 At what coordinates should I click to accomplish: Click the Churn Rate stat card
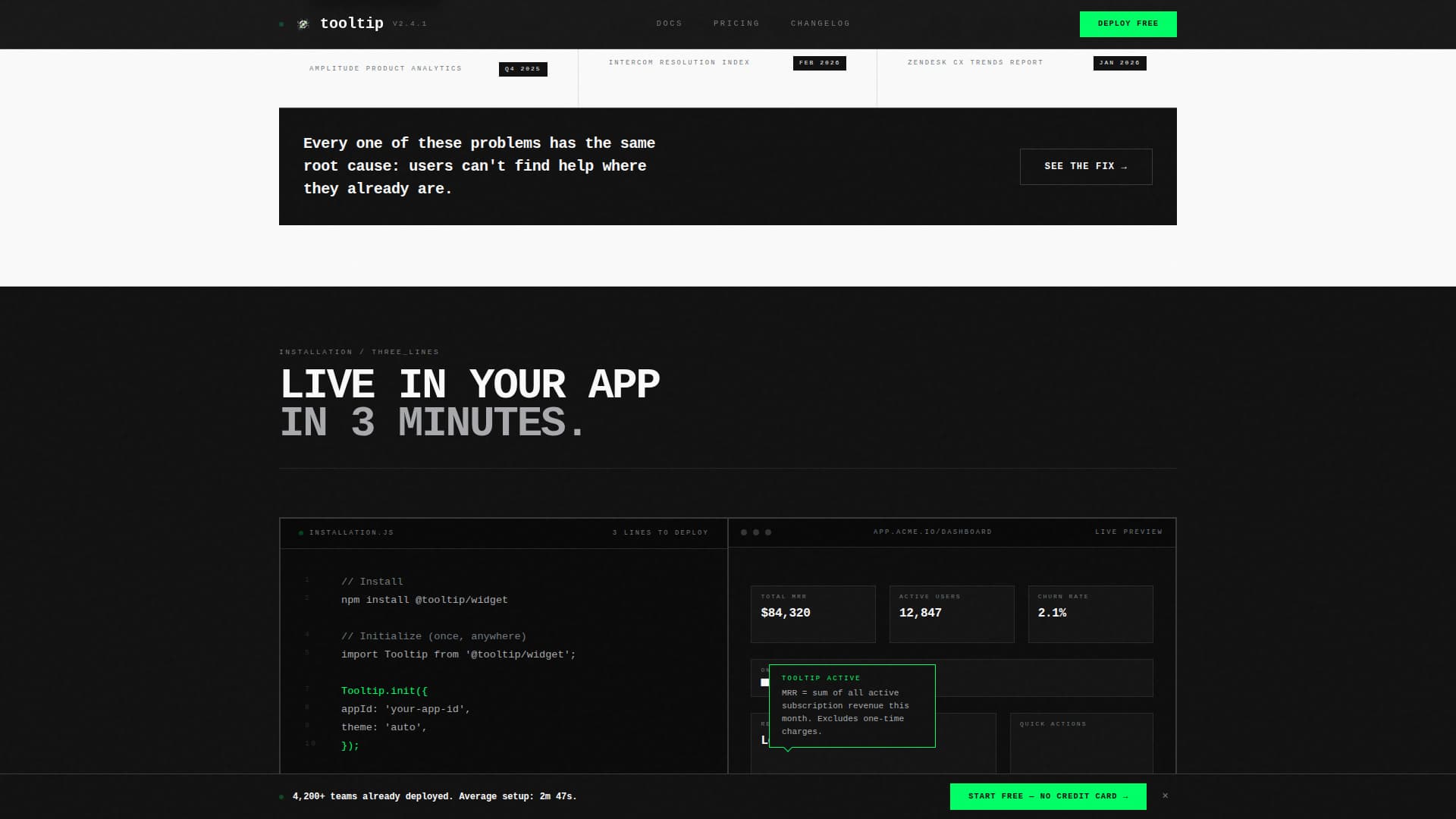point(1090,613)
